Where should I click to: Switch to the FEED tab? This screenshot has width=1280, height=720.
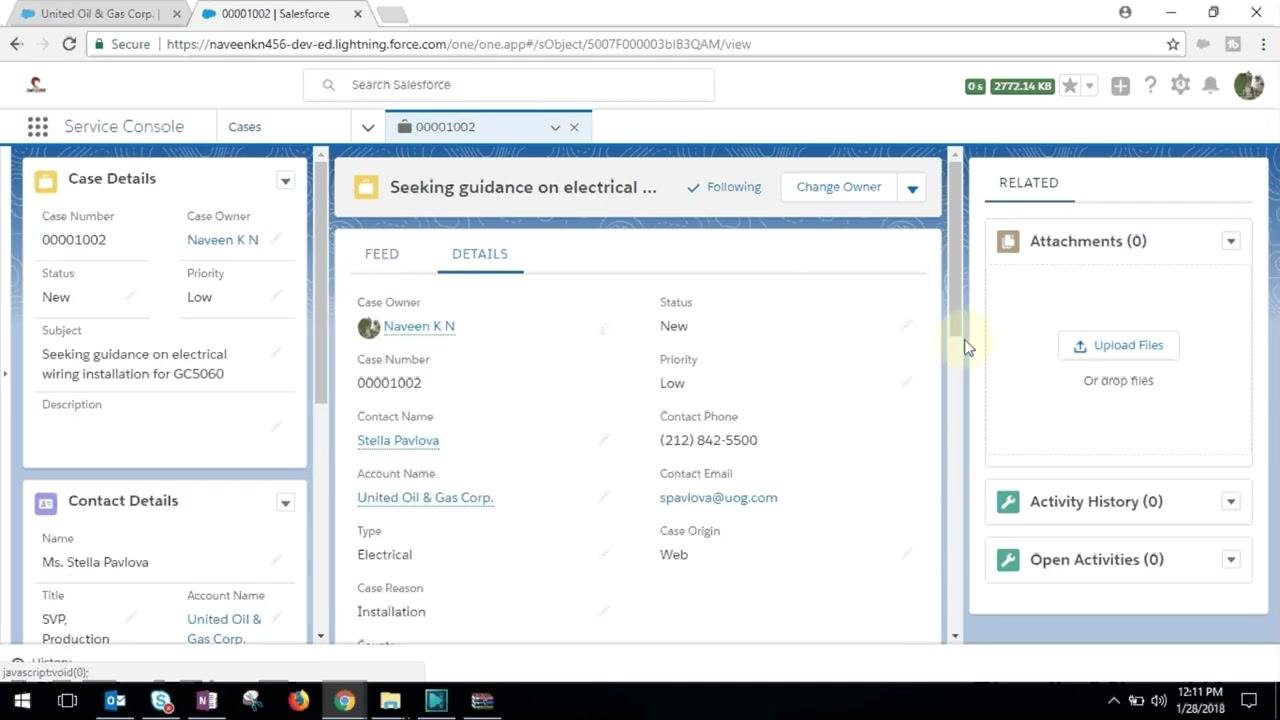point(382,254)
